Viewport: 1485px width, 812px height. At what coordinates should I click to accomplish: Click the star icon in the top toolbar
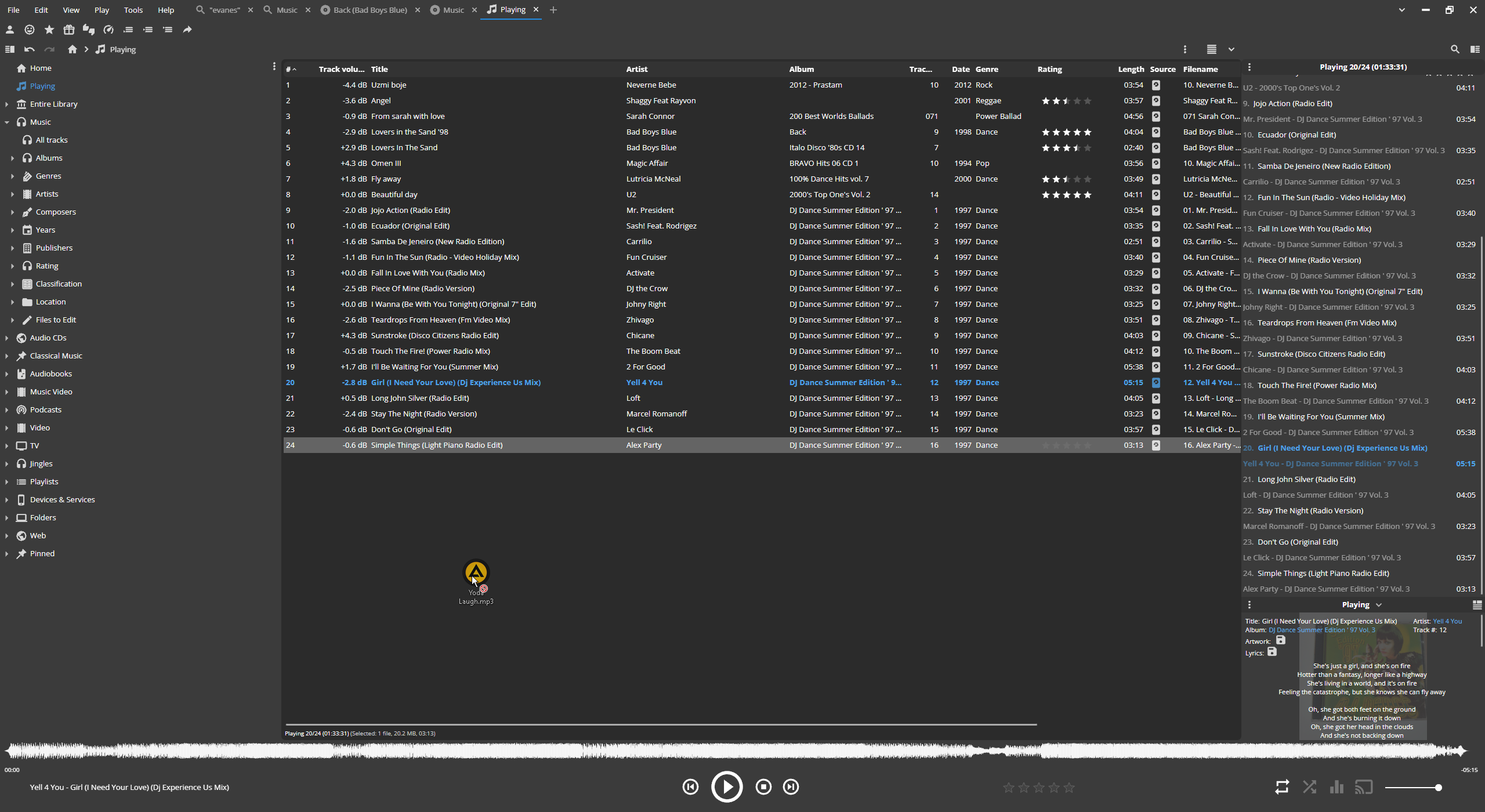point(49,30)
